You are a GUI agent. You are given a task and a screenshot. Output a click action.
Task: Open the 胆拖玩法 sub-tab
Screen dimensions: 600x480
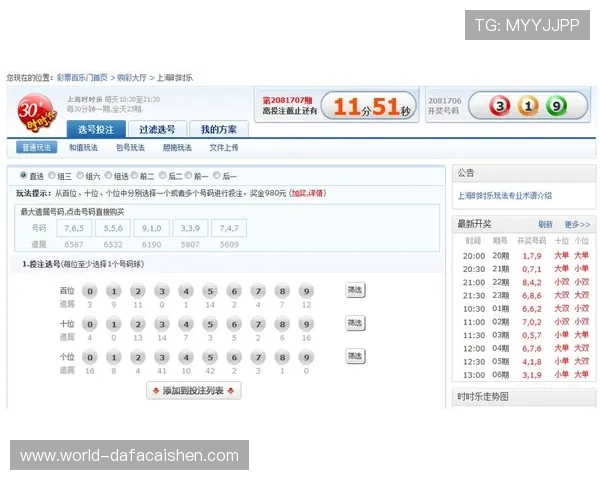click(x=177, y=147)
